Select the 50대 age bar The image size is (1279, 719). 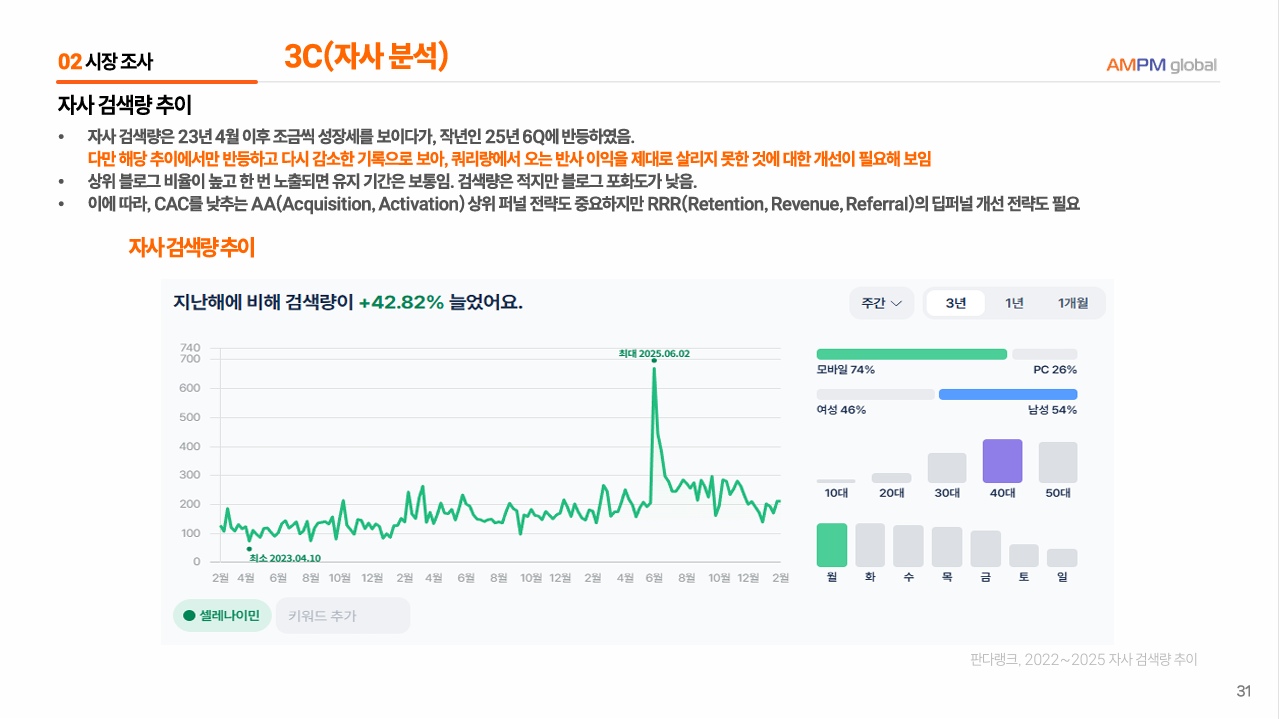[x=1057, y=462]
